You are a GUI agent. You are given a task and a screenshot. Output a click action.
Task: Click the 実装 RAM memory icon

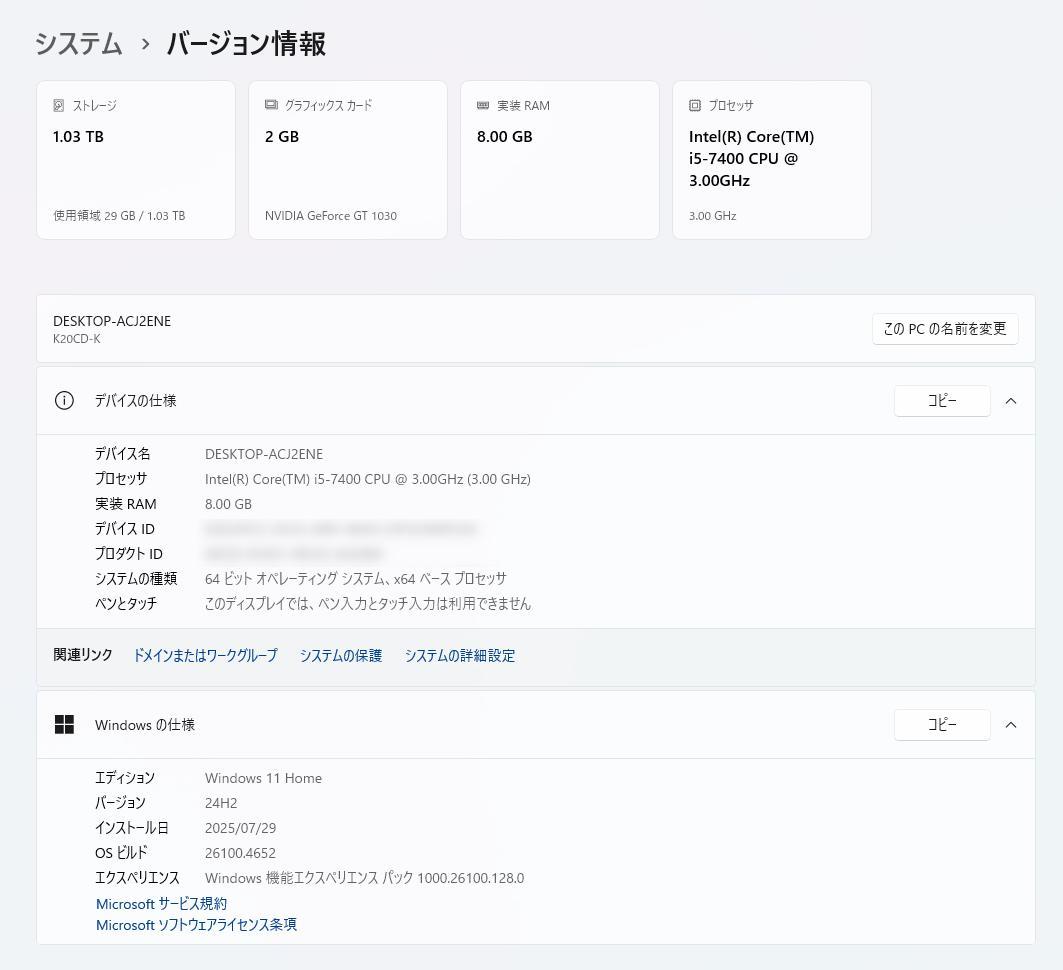pyautogui.click(x=485, y=105)
